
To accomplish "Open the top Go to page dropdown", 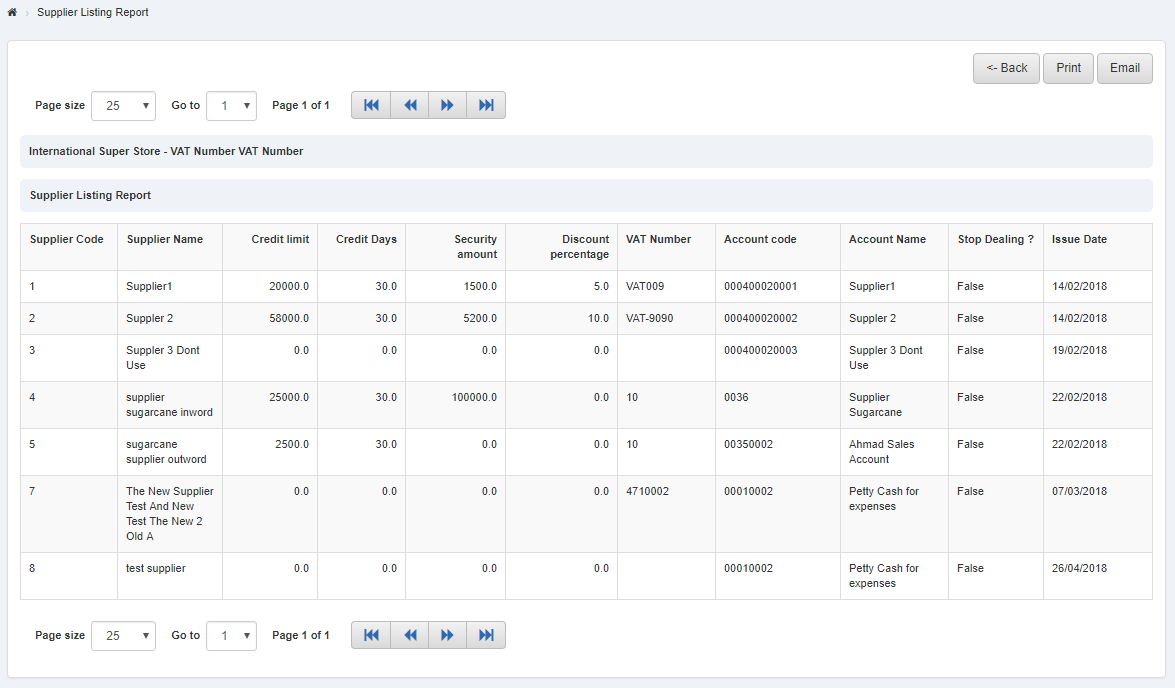I will (x=231, y=105).
